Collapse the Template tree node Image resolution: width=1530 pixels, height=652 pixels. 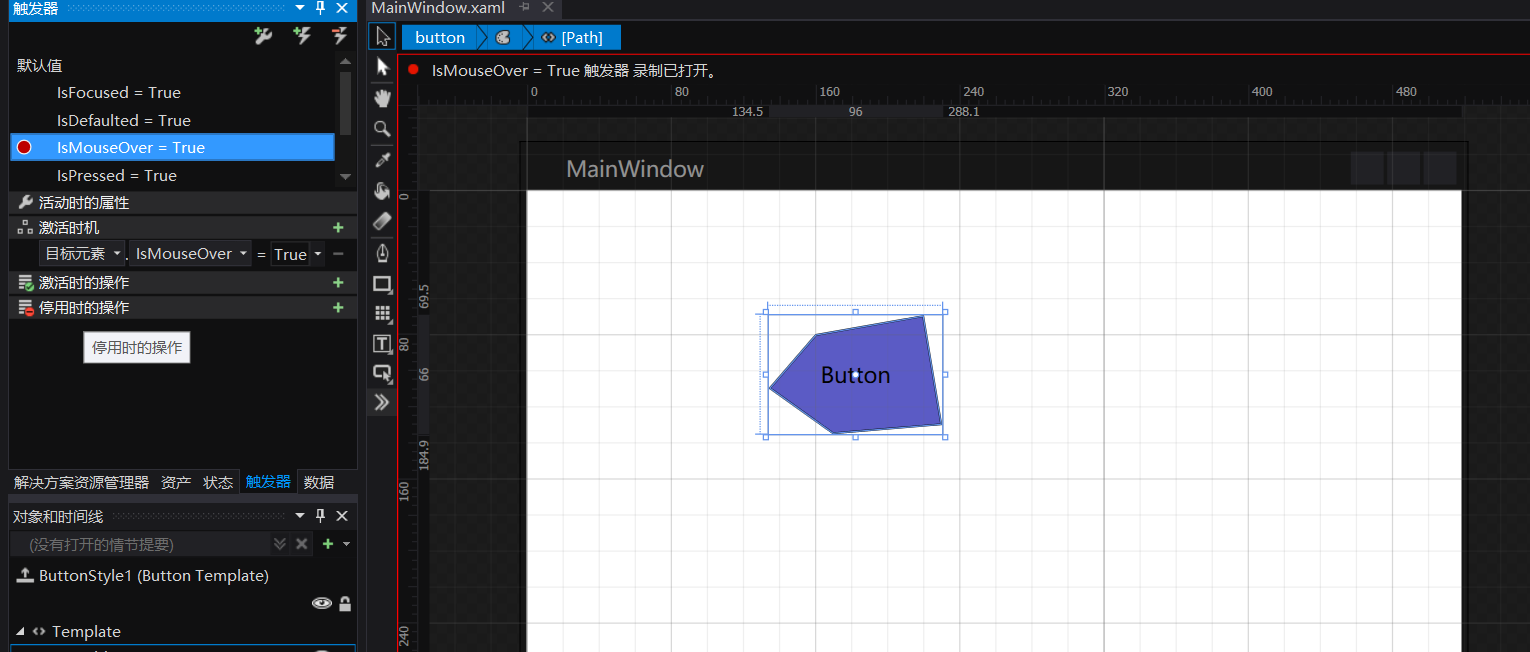tap(21, 632)
